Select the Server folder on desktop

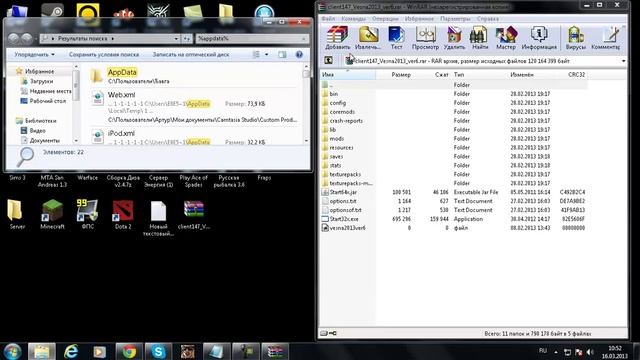pyautogui.click(x=17, y=214)
